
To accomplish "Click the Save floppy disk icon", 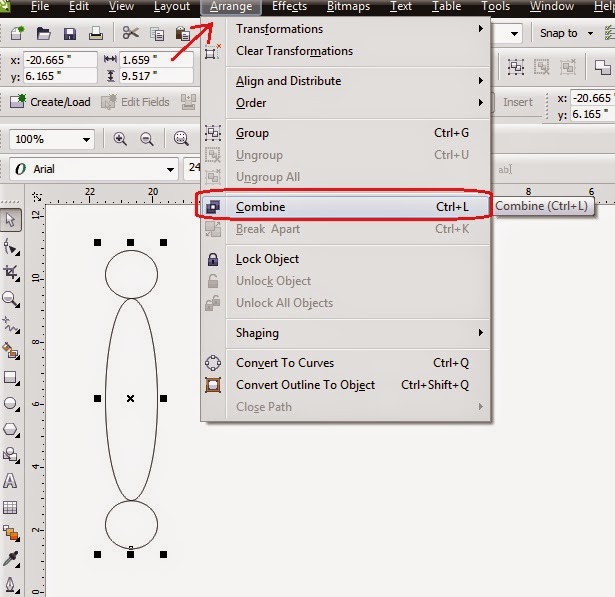I will pyautogui.click(x=70, y=34).
